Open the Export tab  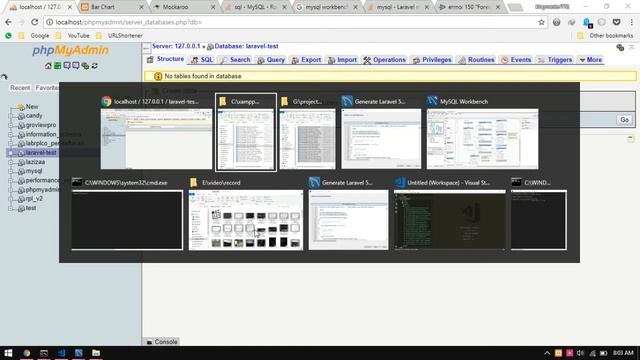(x=307, y=60)
